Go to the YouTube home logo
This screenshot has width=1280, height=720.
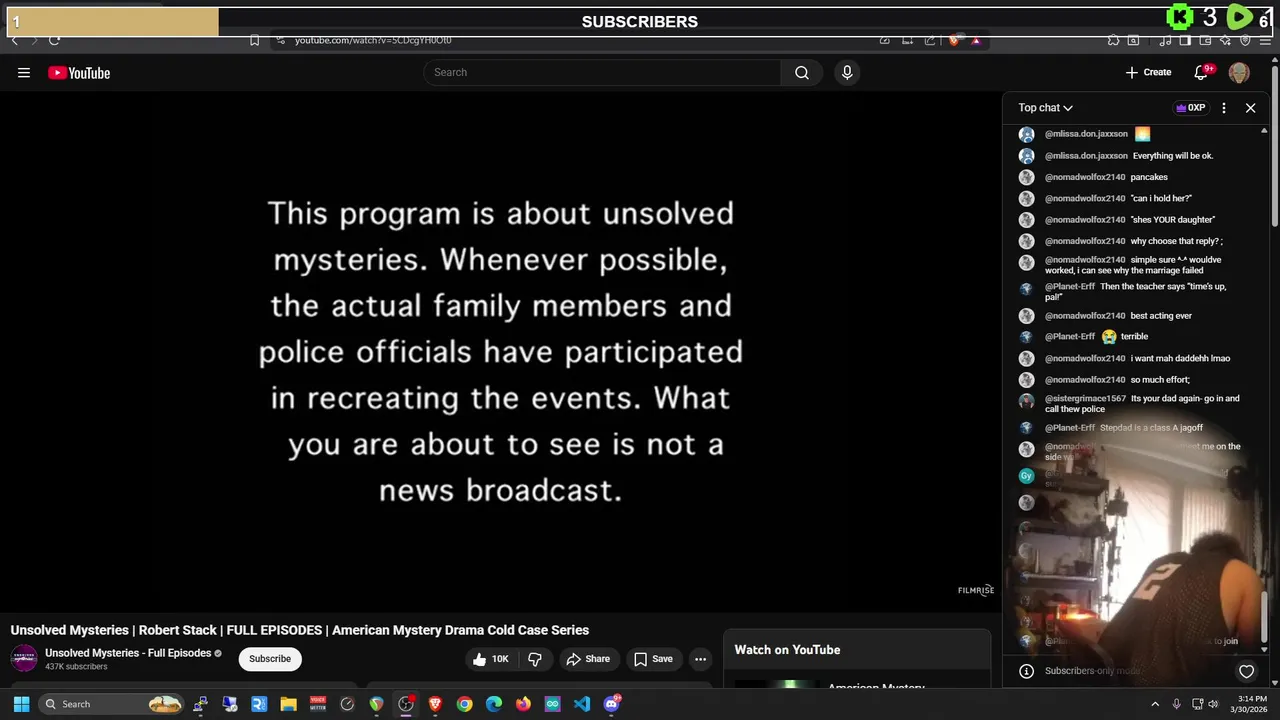point(79,72)
